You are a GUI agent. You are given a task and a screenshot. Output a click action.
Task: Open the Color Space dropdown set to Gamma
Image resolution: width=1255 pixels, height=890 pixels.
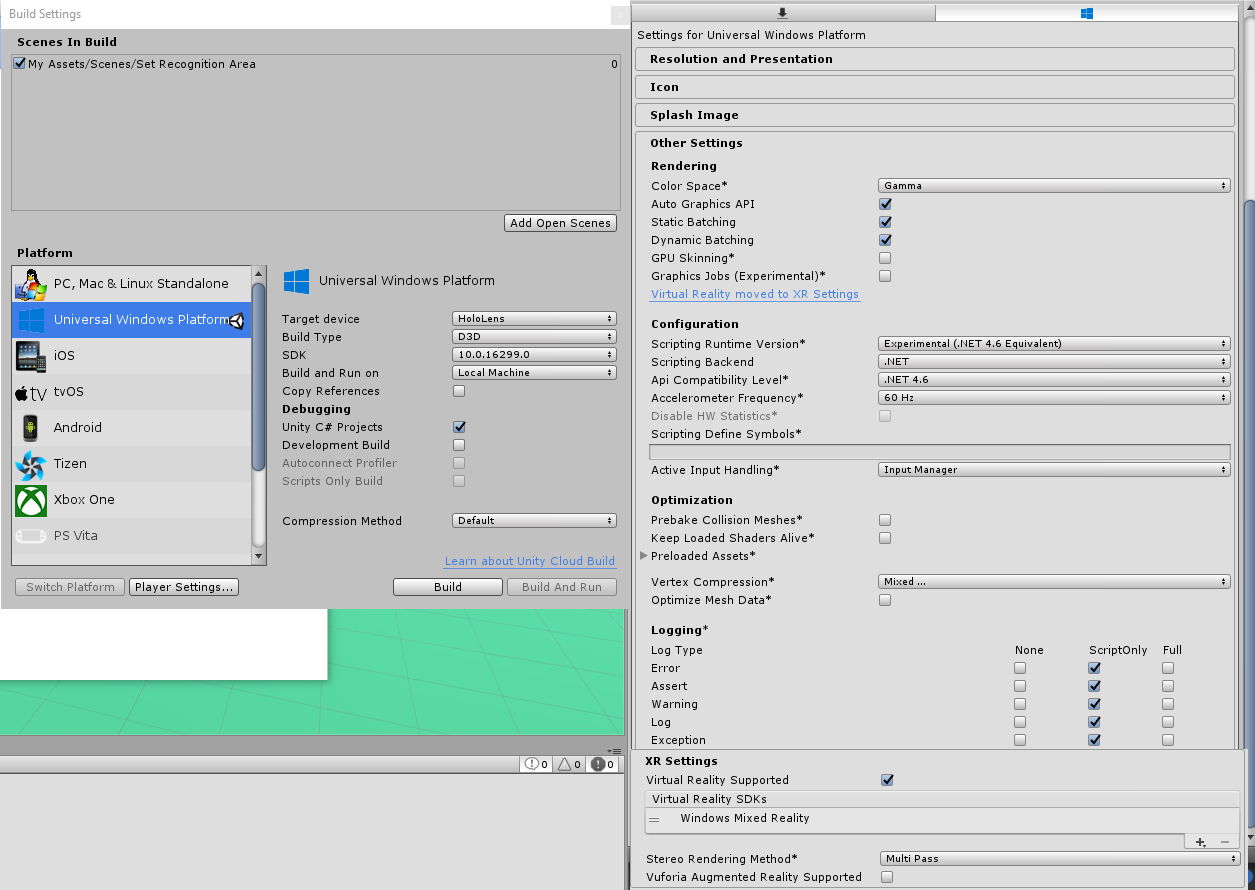(1053, 185)
